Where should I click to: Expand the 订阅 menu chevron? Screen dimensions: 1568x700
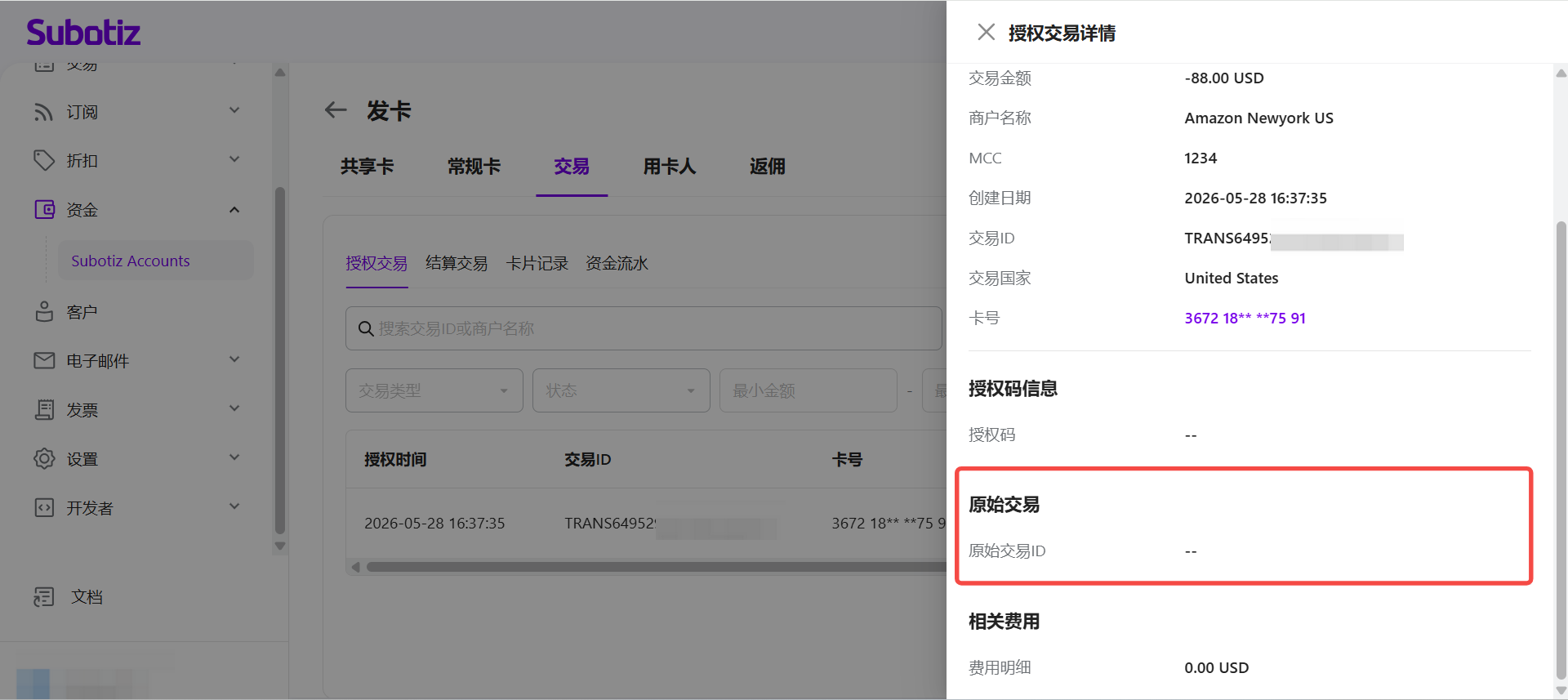234,110
